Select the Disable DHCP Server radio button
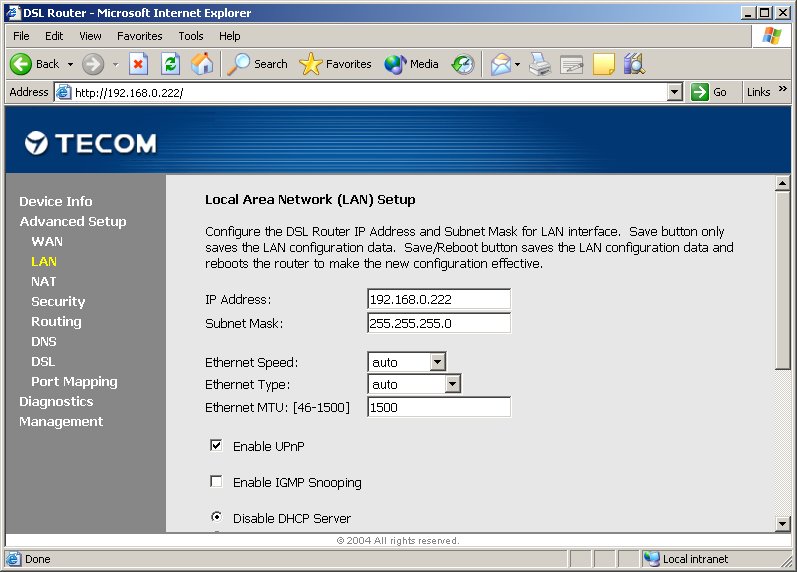This screenshot has height=572, width=797. [216, 518]
